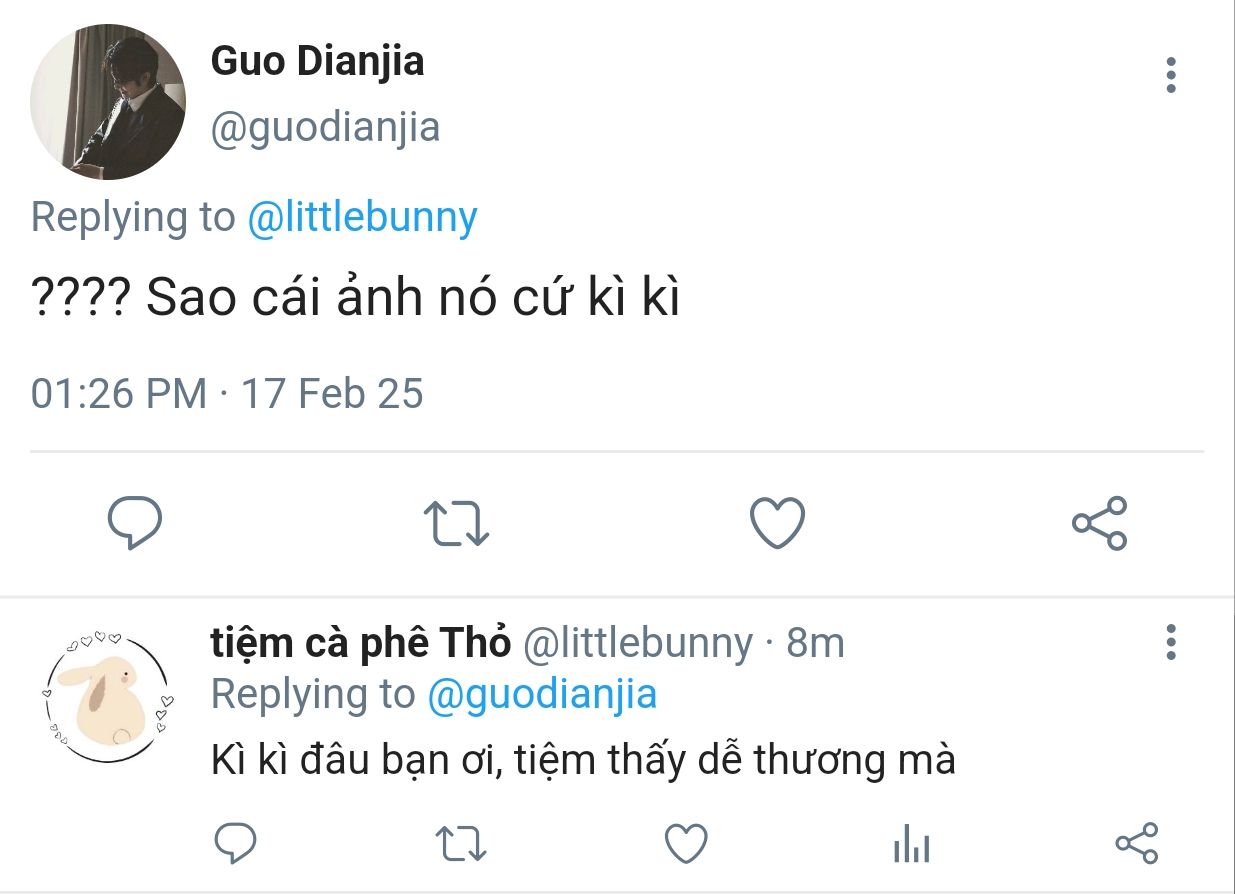
Task: Reply to tiệm cà phê Thỏ's comment
Action: click(236, 844)
